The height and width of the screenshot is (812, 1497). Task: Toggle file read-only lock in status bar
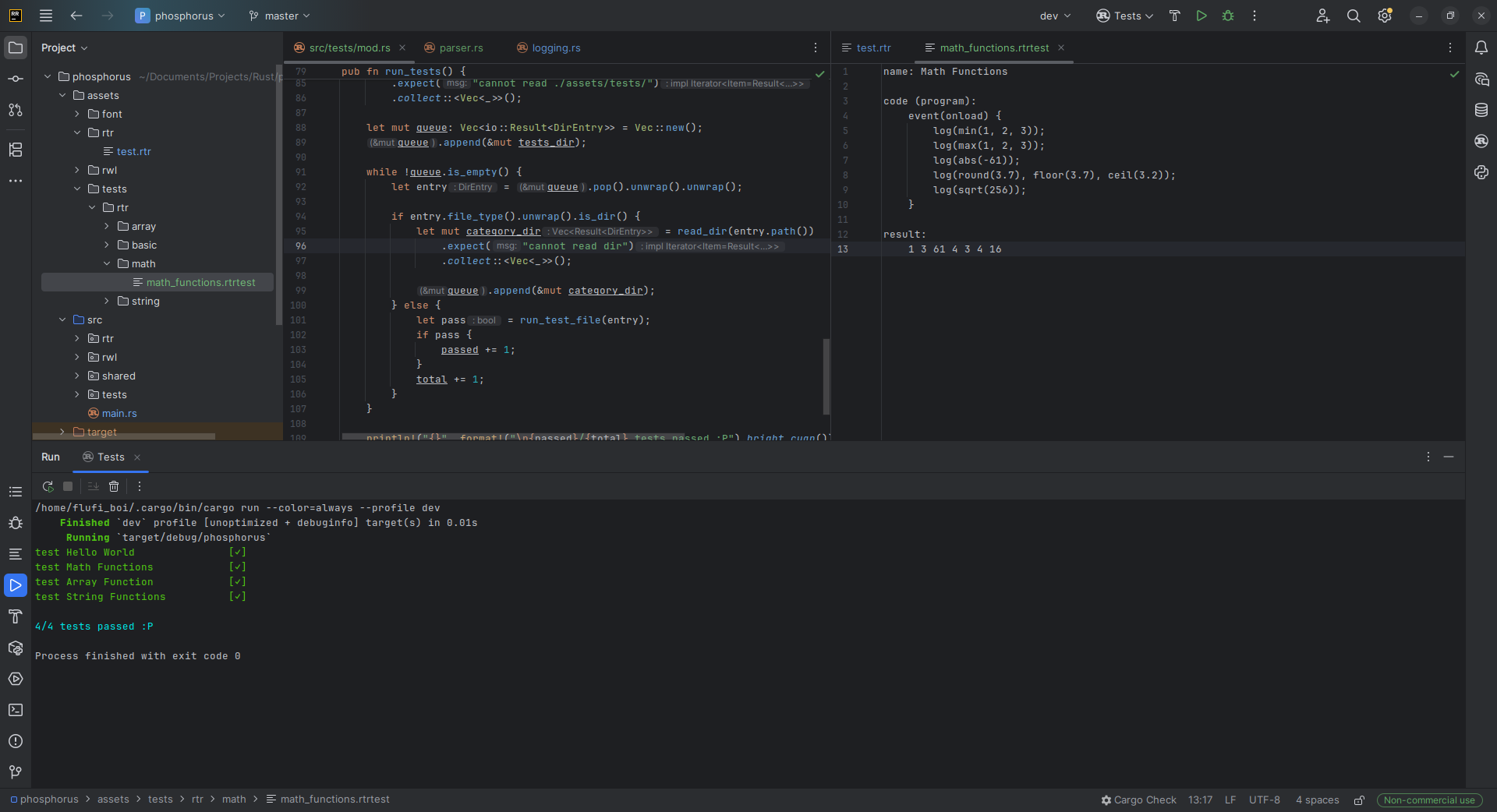[x=1359, y=800]
